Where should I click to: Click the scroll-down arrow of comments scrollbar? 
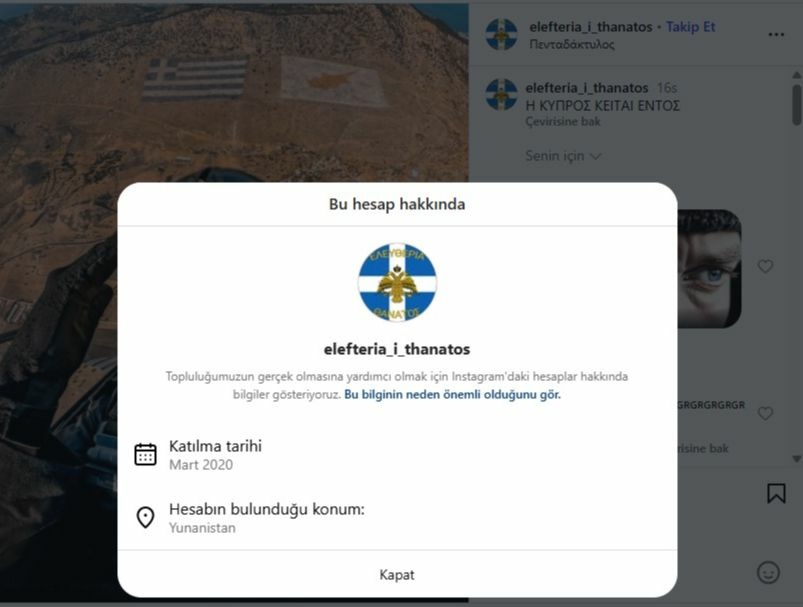796,458
